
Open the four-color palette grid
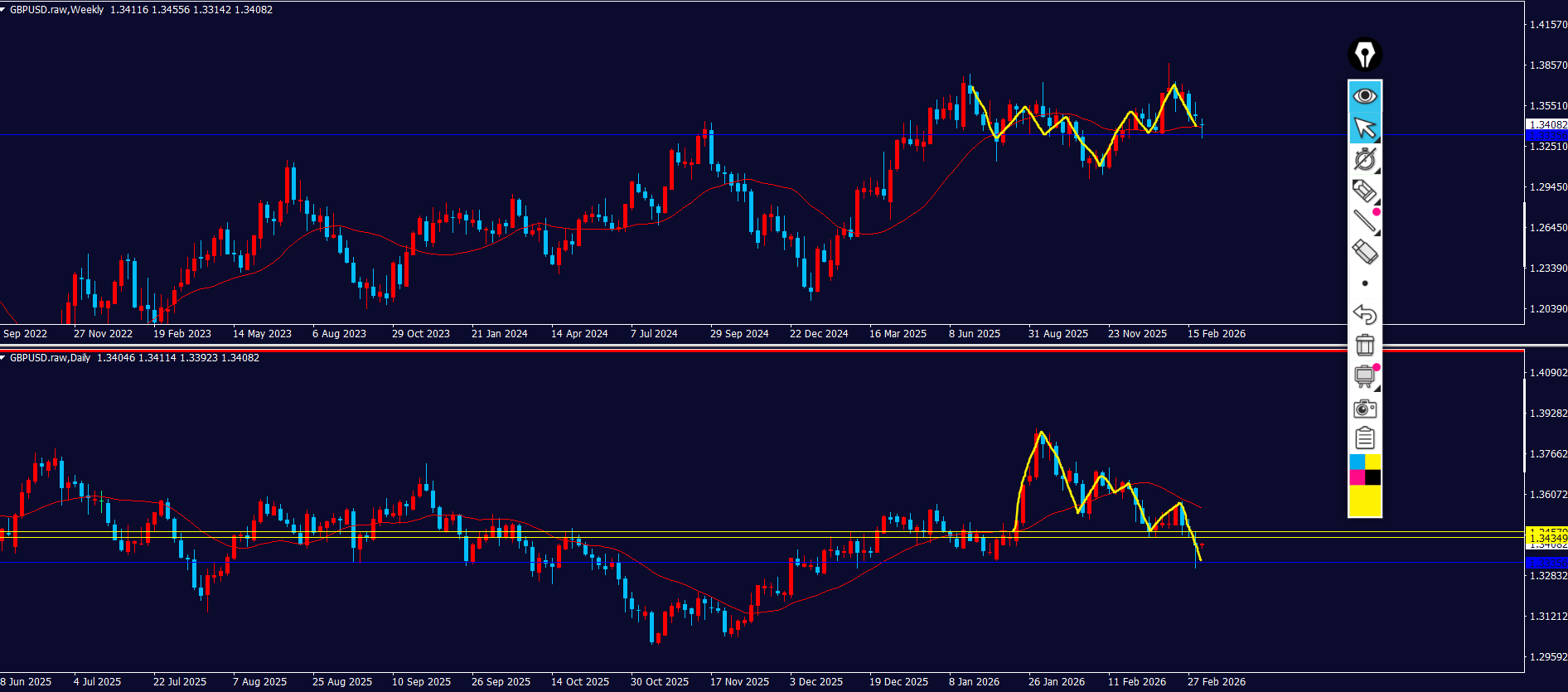[1364, 470]
